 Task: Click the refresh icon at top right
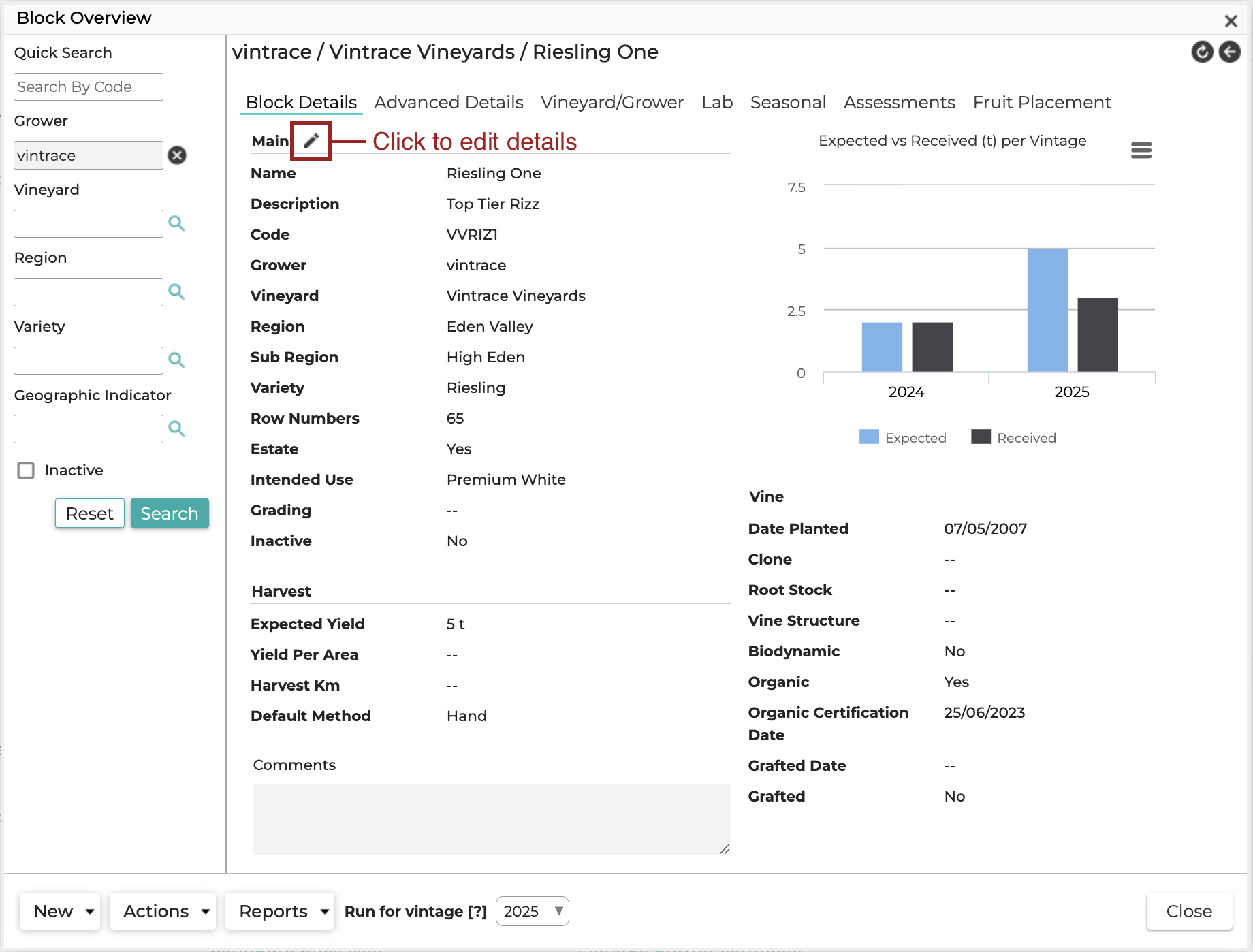pos(1203,52)
